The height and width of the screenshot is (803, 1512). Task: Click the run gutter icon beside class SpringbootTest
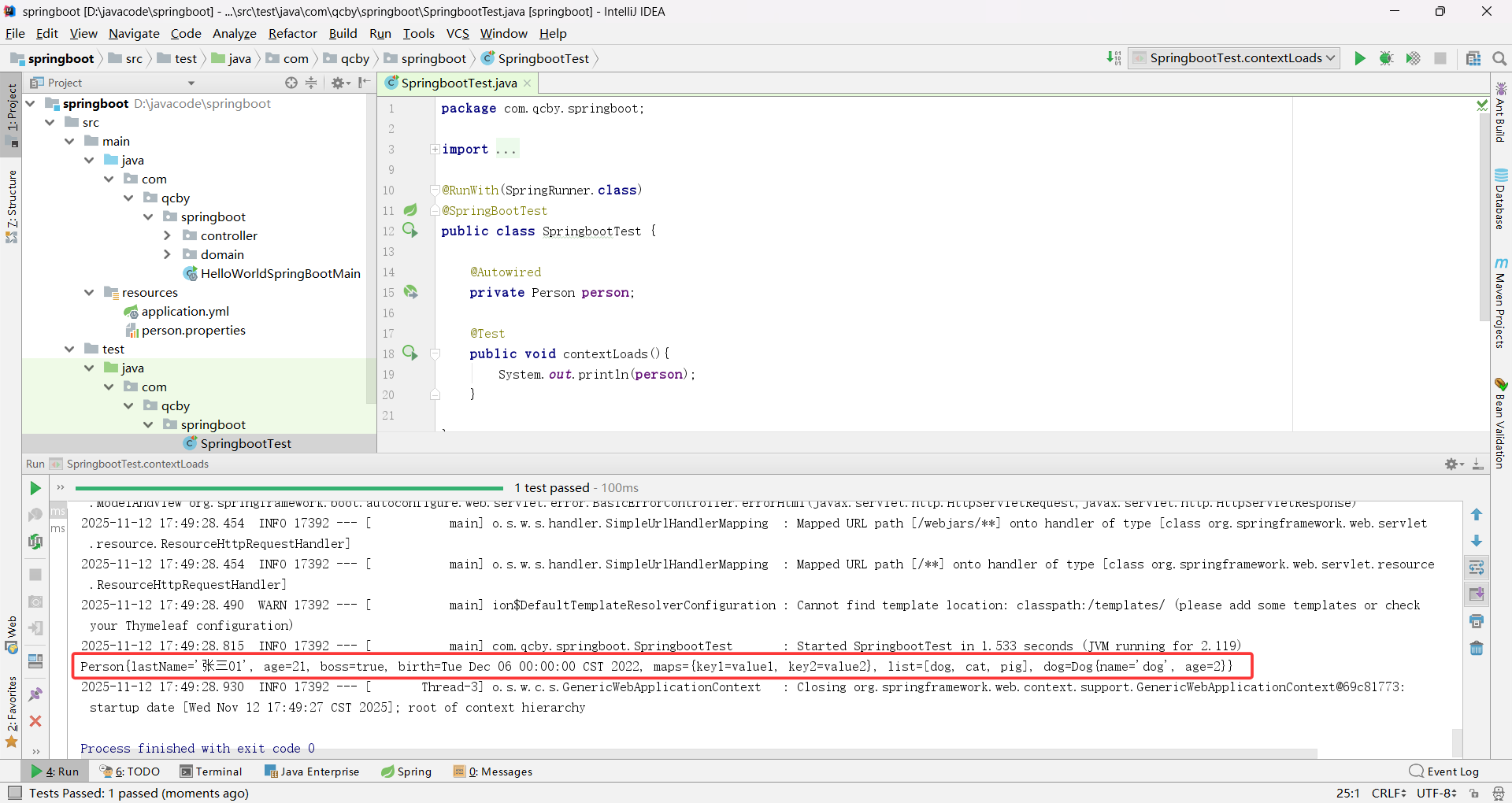410,230
